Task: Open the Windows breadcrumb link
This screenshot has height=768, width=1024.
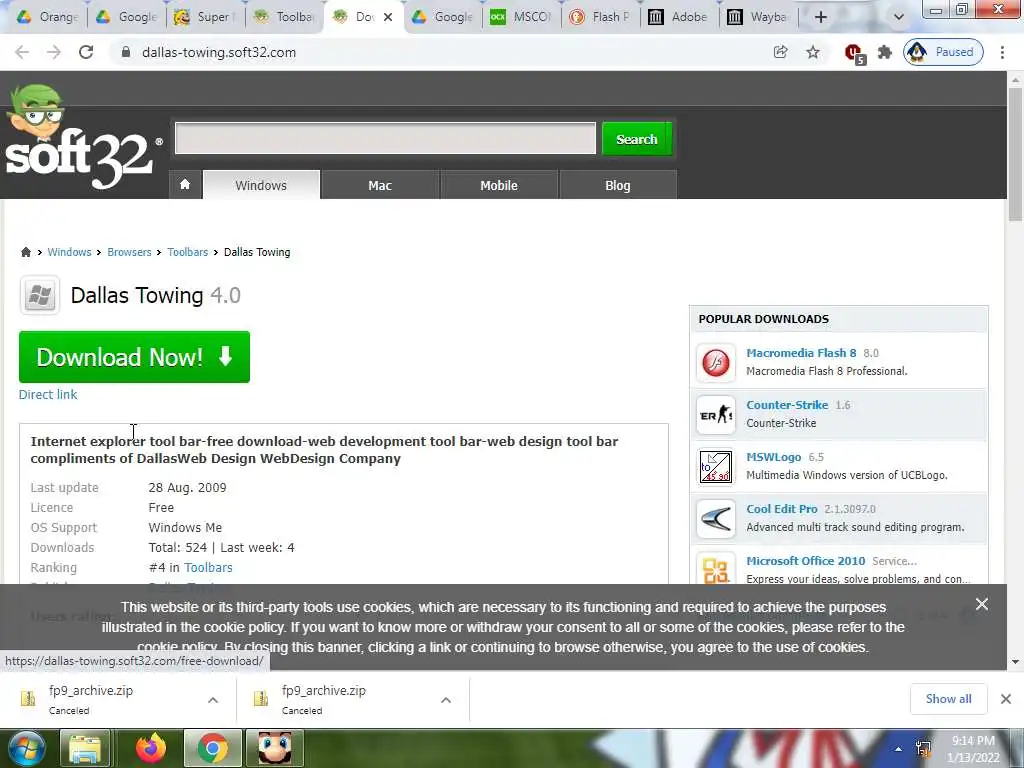Action: point(69,252)
